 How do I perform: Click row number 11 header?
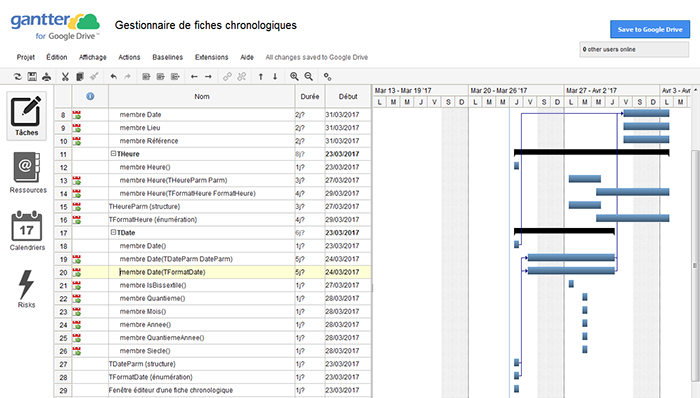63,154
